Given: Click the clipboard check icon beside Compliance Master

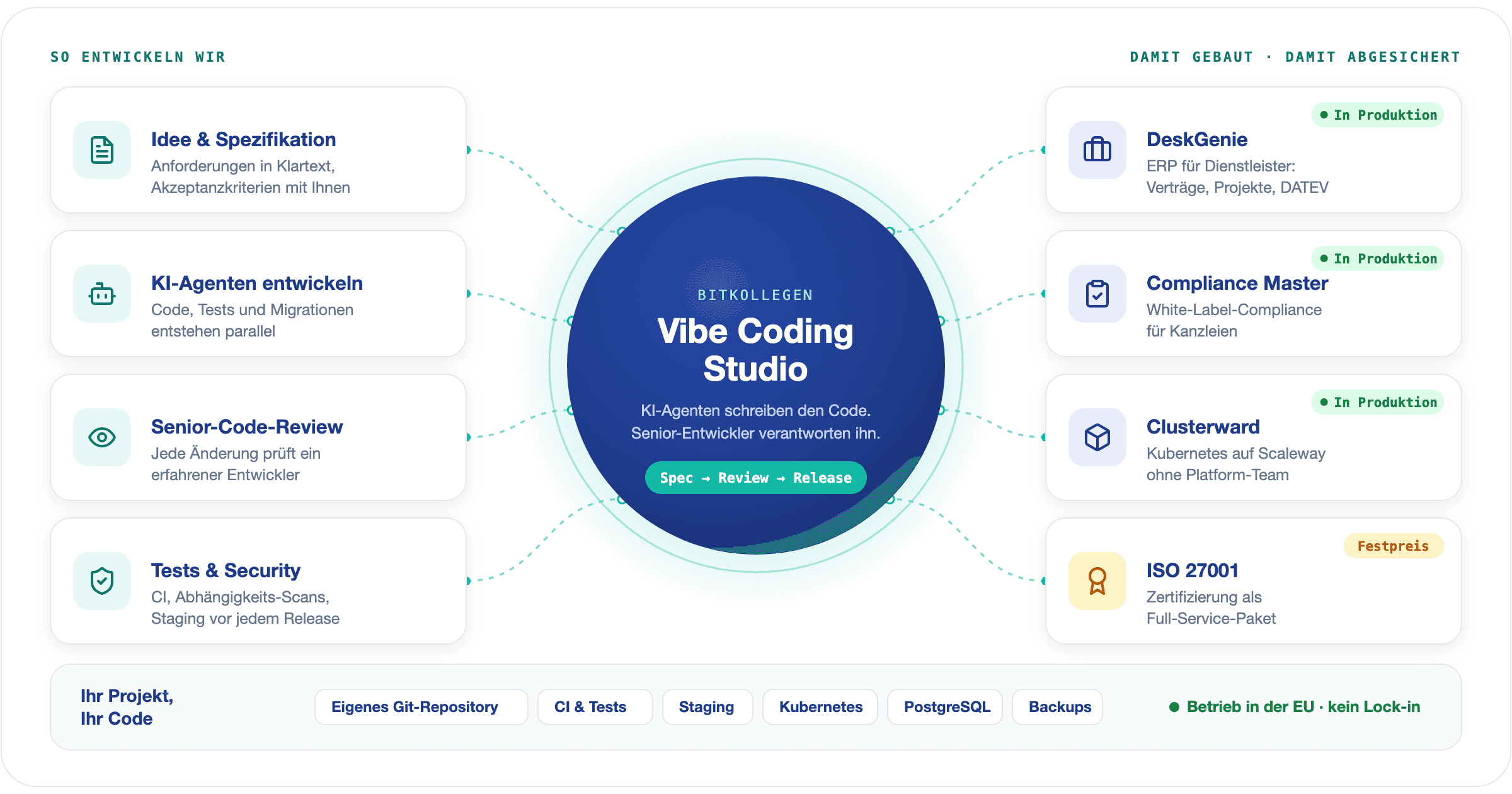Looking at the screenshot, I should [x=1097, y=294].
